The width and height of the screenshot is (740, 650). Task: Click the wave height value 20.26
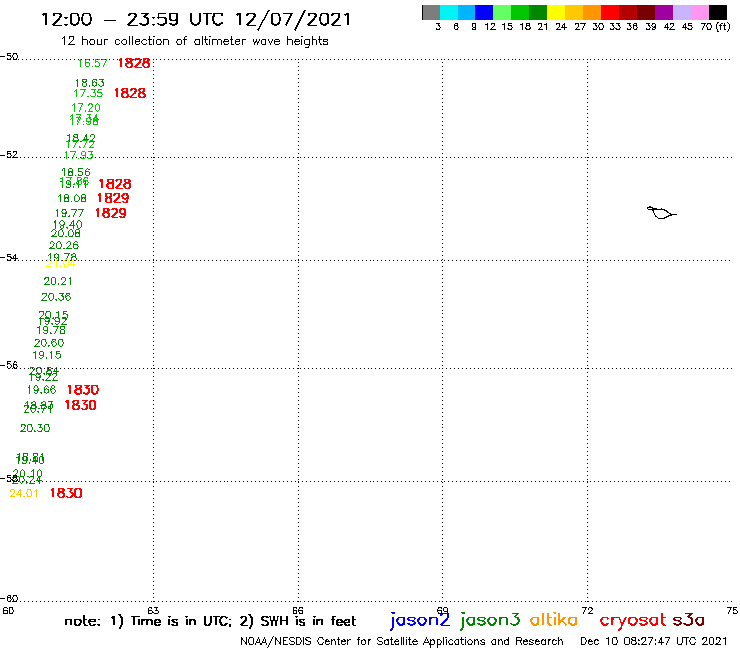click(x=64, y=245)
